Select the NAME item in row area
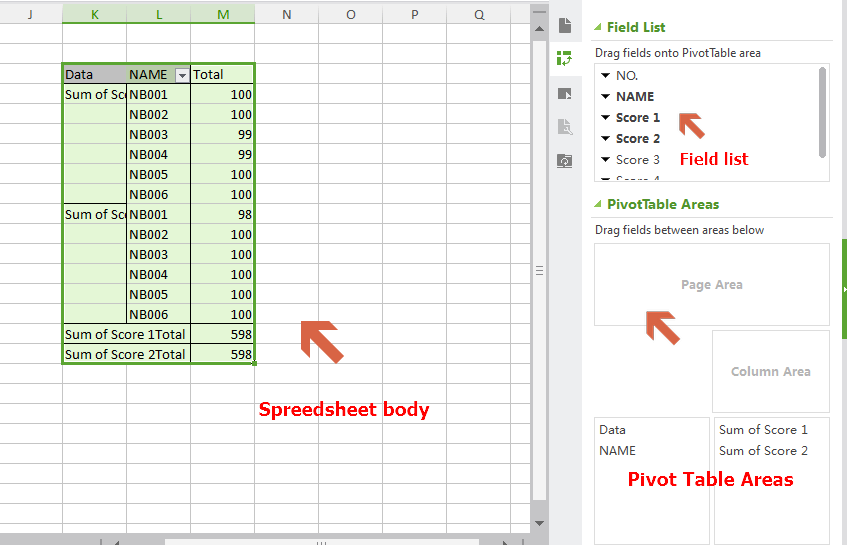This screenshot has width=847, height=545. coord(617,451)
